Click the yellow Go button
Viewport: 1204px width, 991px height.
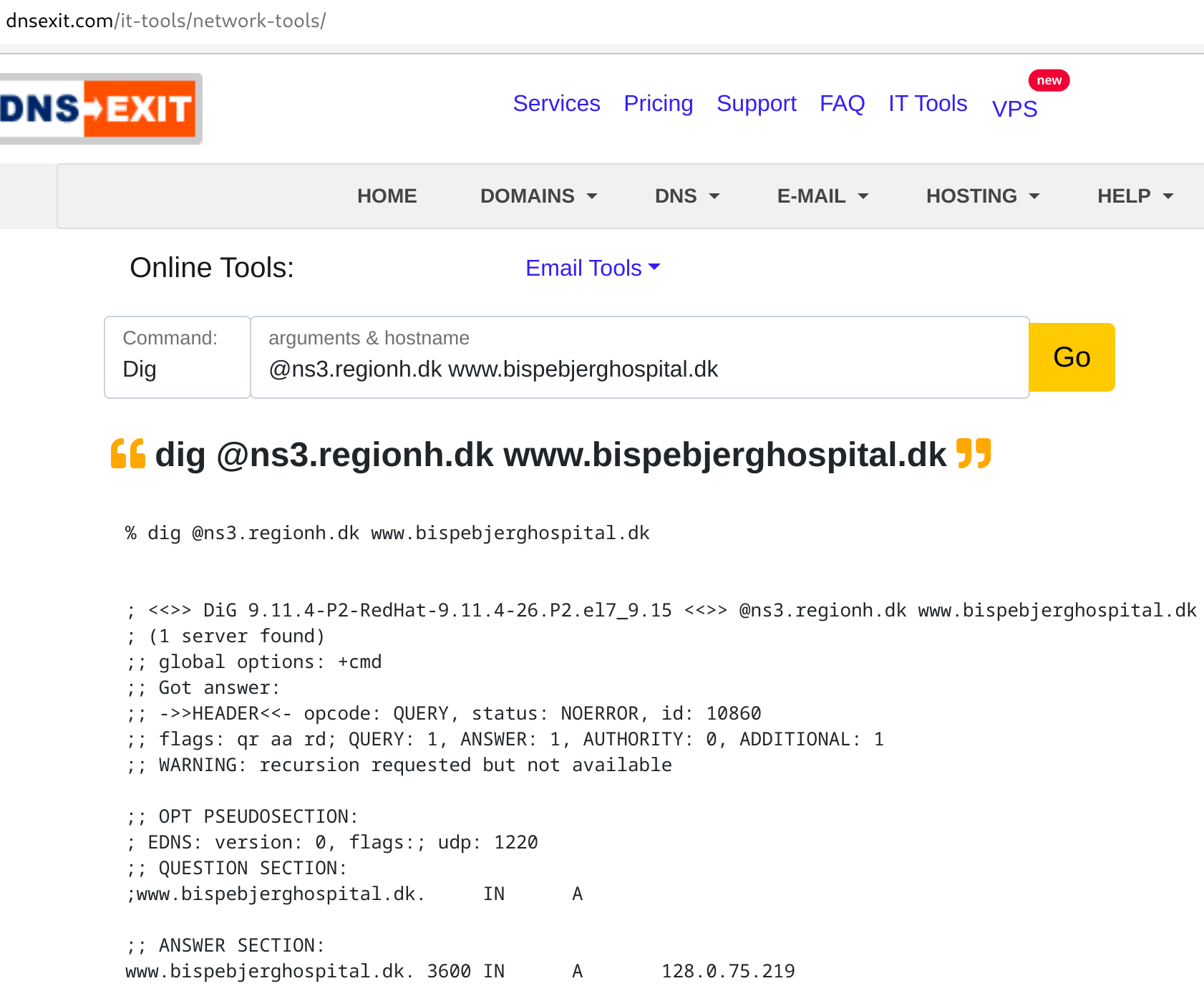pyautogui.click(x=1072, y=357)
